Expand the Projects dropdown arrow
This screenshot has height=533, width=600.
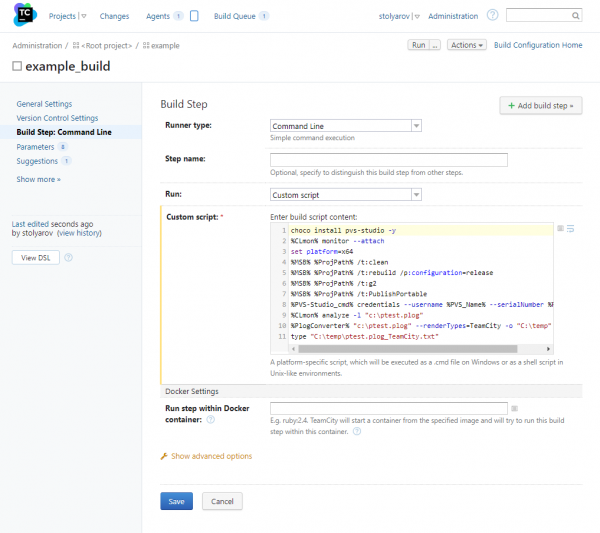[83, 16]
